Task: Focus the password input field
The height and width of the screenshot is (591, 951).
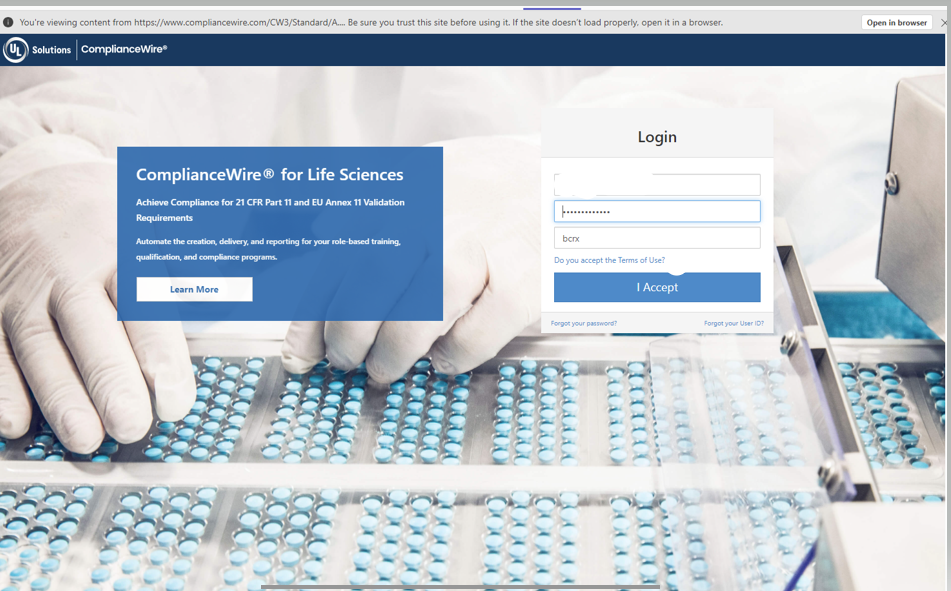Action: pos(657,211)
